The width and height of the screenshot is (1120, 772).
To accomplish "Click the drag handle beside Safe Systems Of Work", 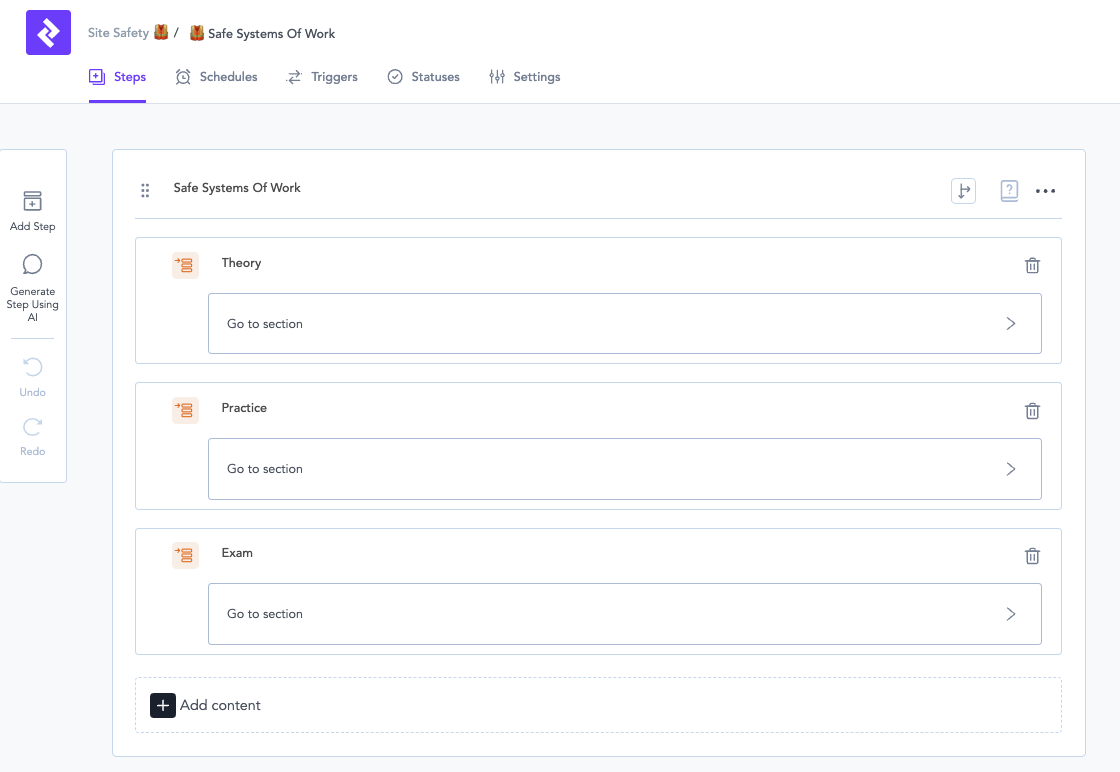I will pos(145,190).
